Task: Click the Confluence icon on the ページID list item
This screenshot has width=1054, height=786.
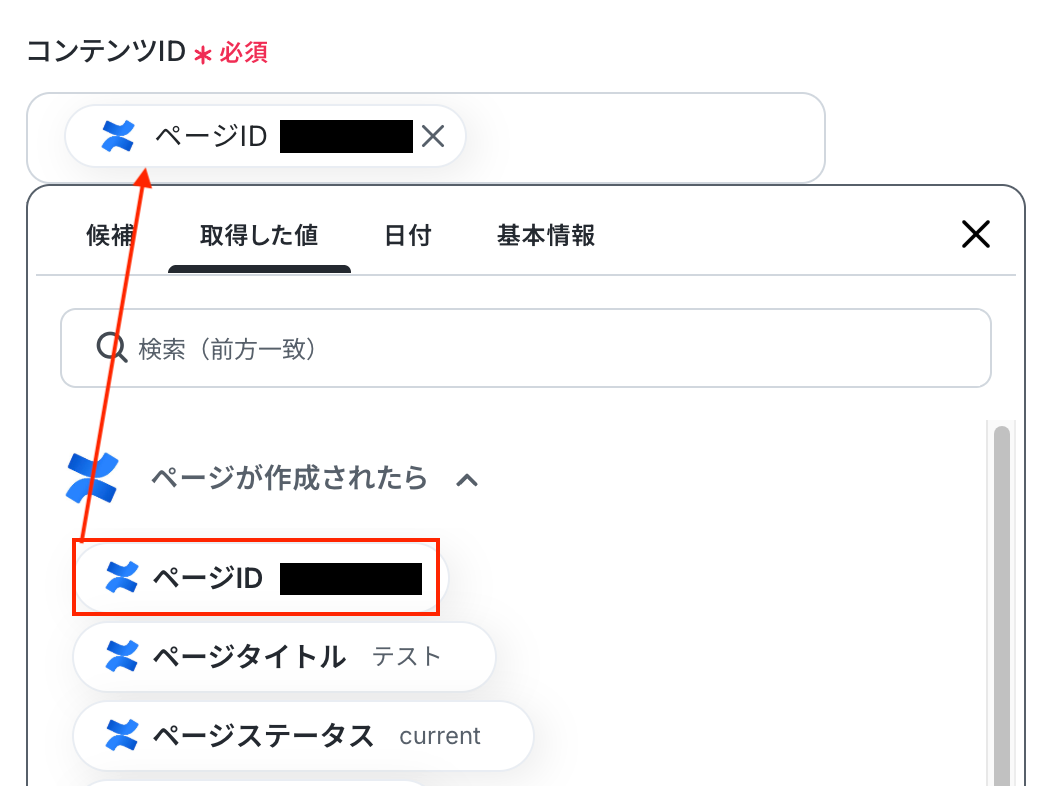Action: [x=122, y=578]
